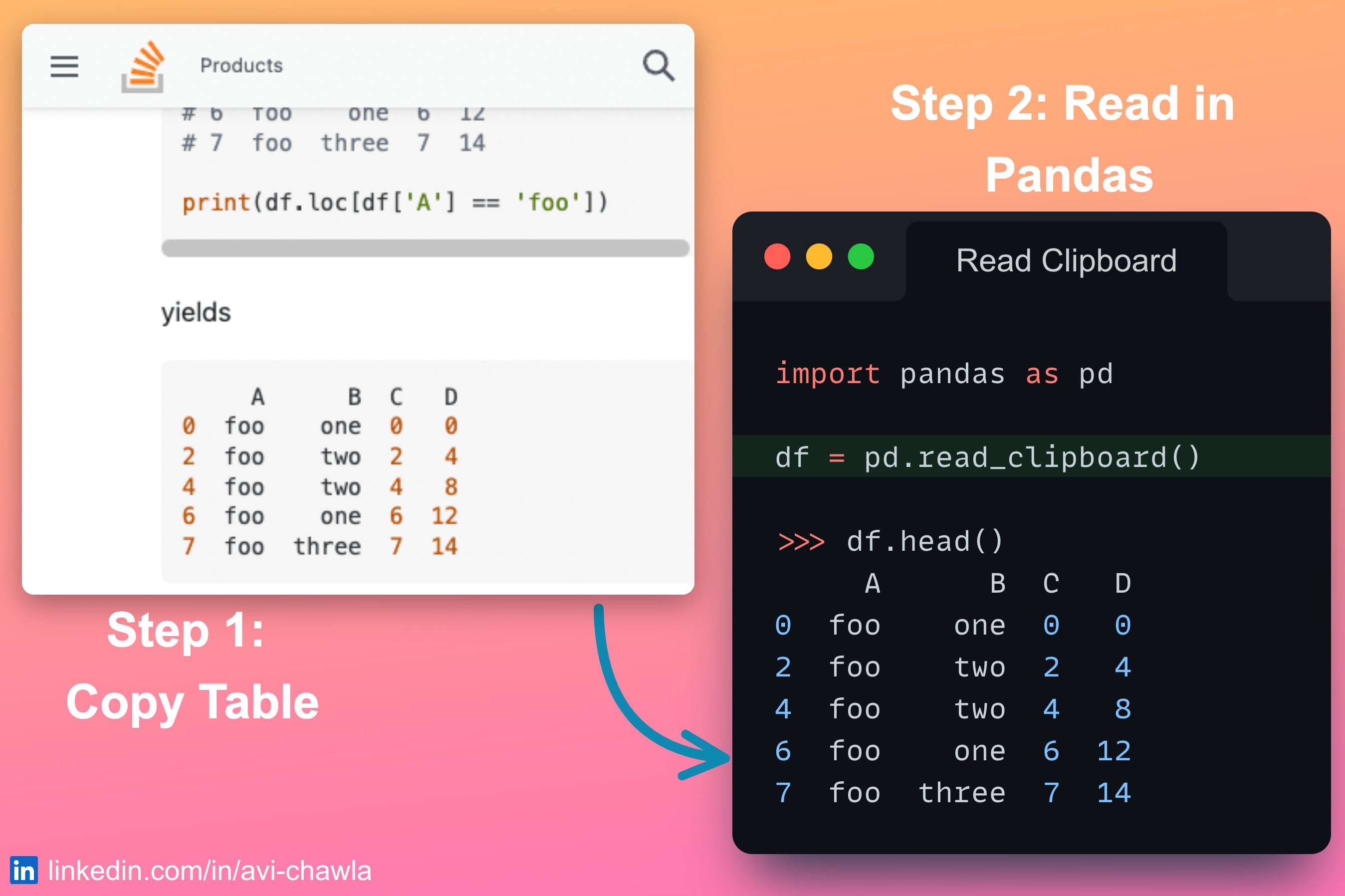Open the Stack Overflow hamburger menu
The image size is (1345, 896).
pos(63,66)
